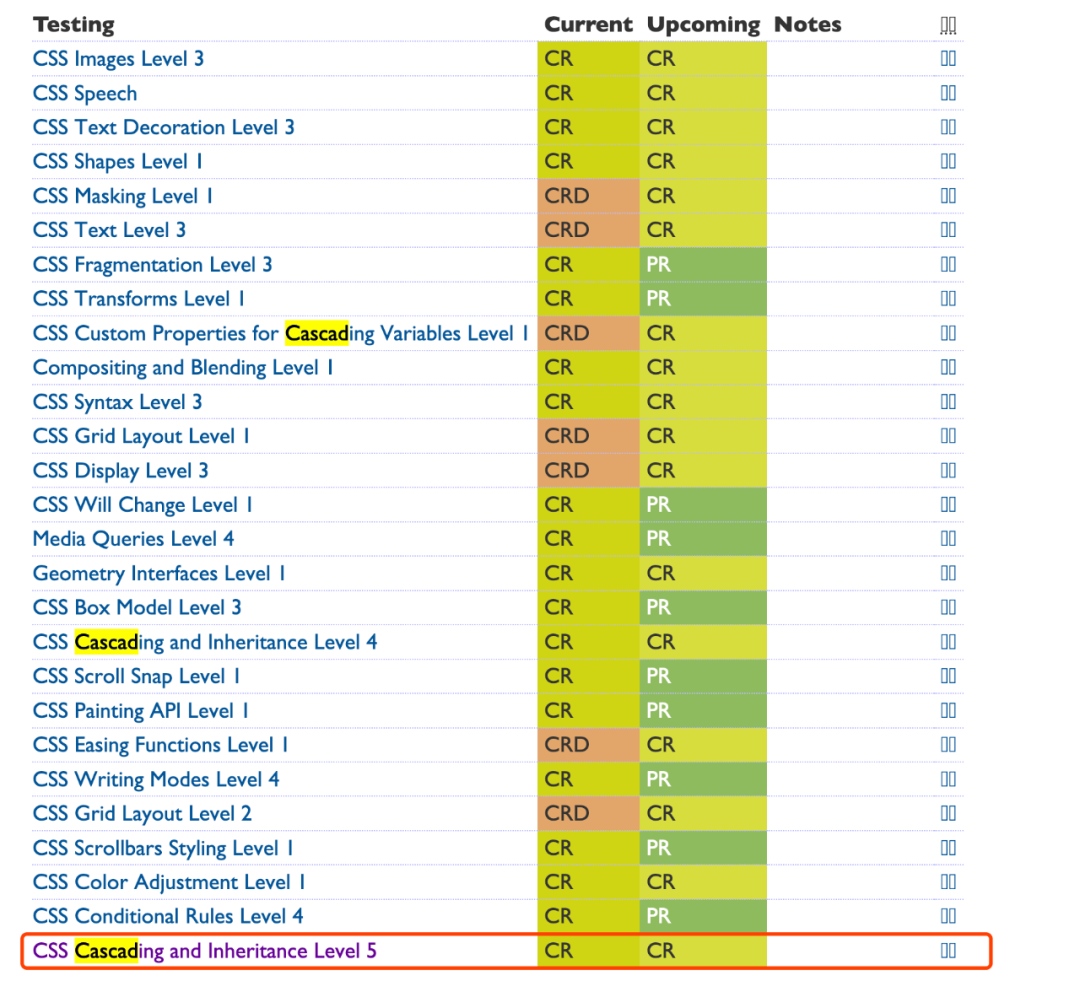The height and width of the screenshot is (981, 1080).
Task: Open CSS Custom Properties for Cascading Variables Level 1
Action: tap(281, 333)
